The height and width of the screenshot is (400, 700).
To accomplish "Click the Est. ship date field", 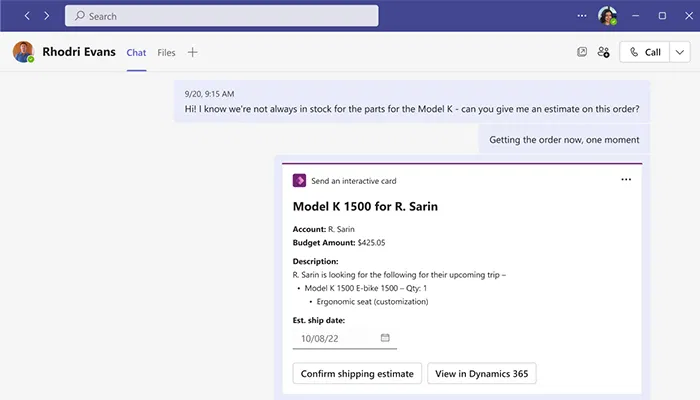I will [333, 338].
